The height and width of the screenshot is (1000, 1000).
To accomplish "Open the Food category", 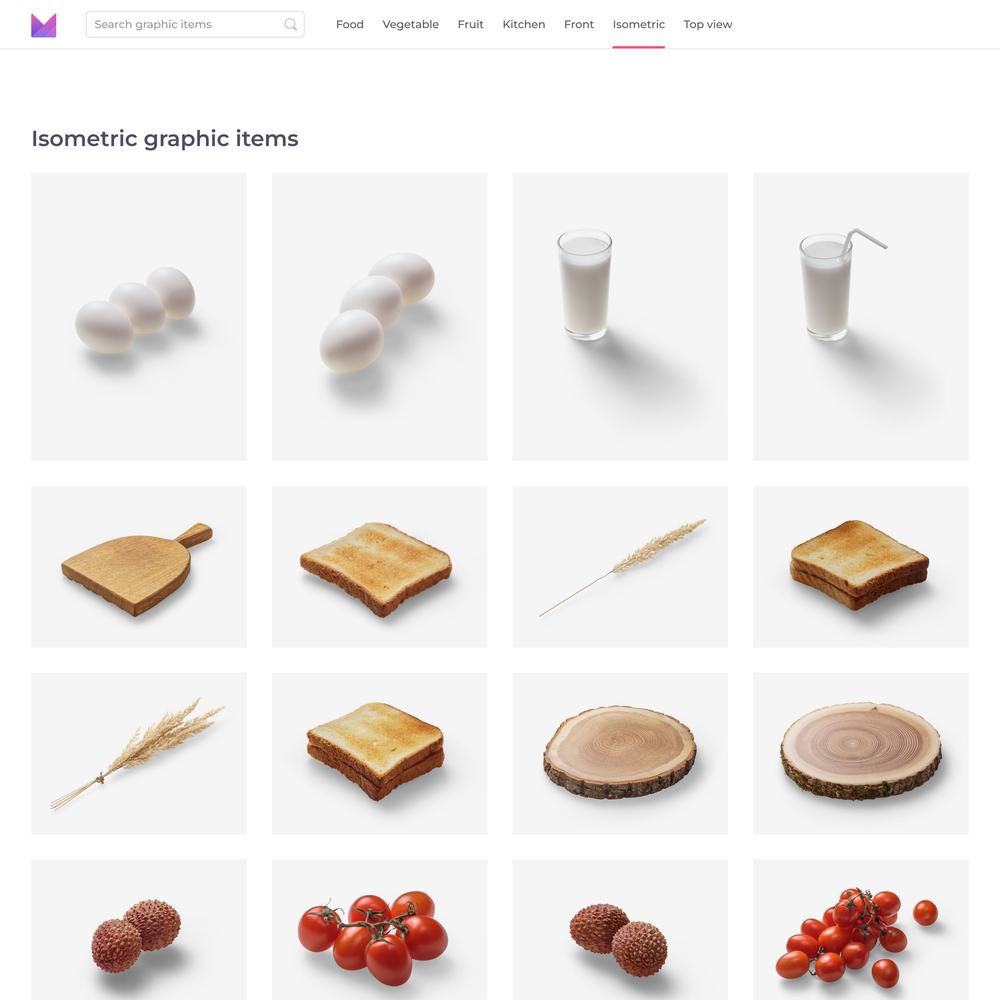I will [x=349, y=24].
